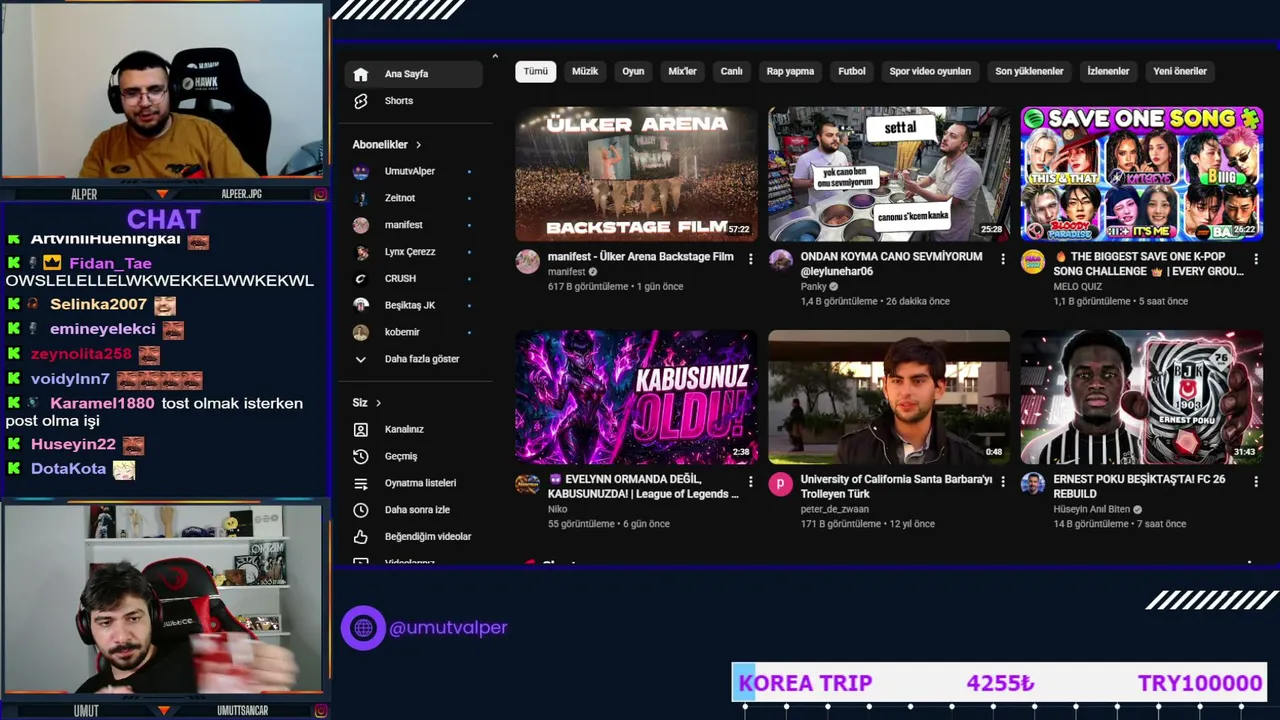Click the peter_de_zwaan pink avatar
The height and width of the screenshot is (720, 1280).
point(780,484)
